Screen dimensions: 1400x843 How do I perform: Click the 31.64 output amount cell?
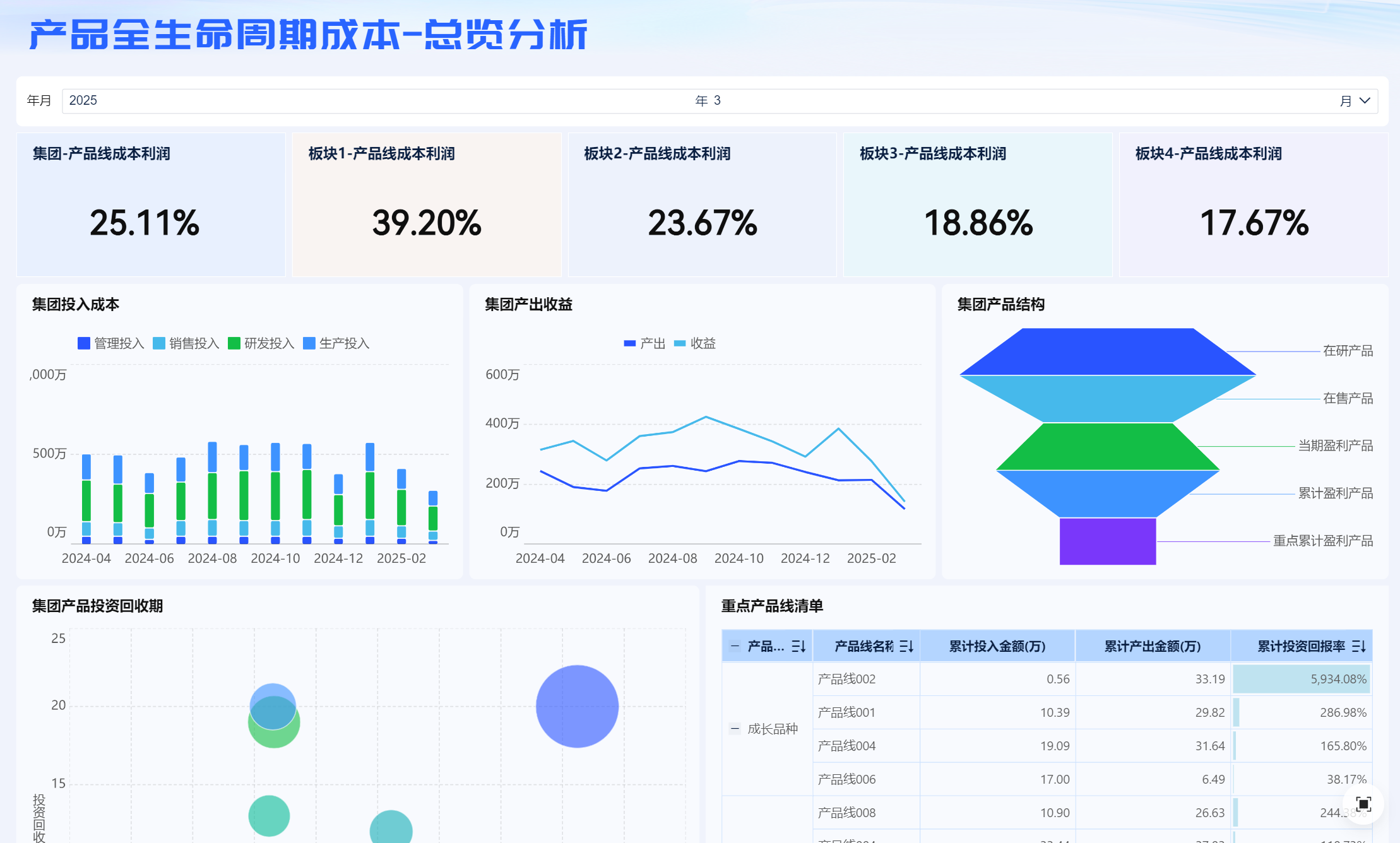[1153, 746]
